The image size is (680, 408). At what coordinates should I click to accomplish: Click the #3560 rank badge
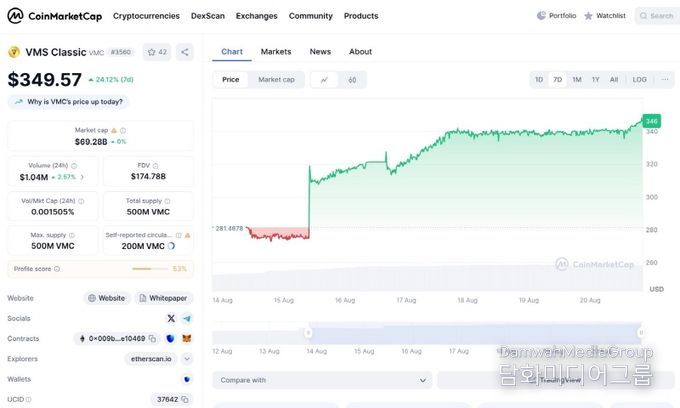point(121,52)
